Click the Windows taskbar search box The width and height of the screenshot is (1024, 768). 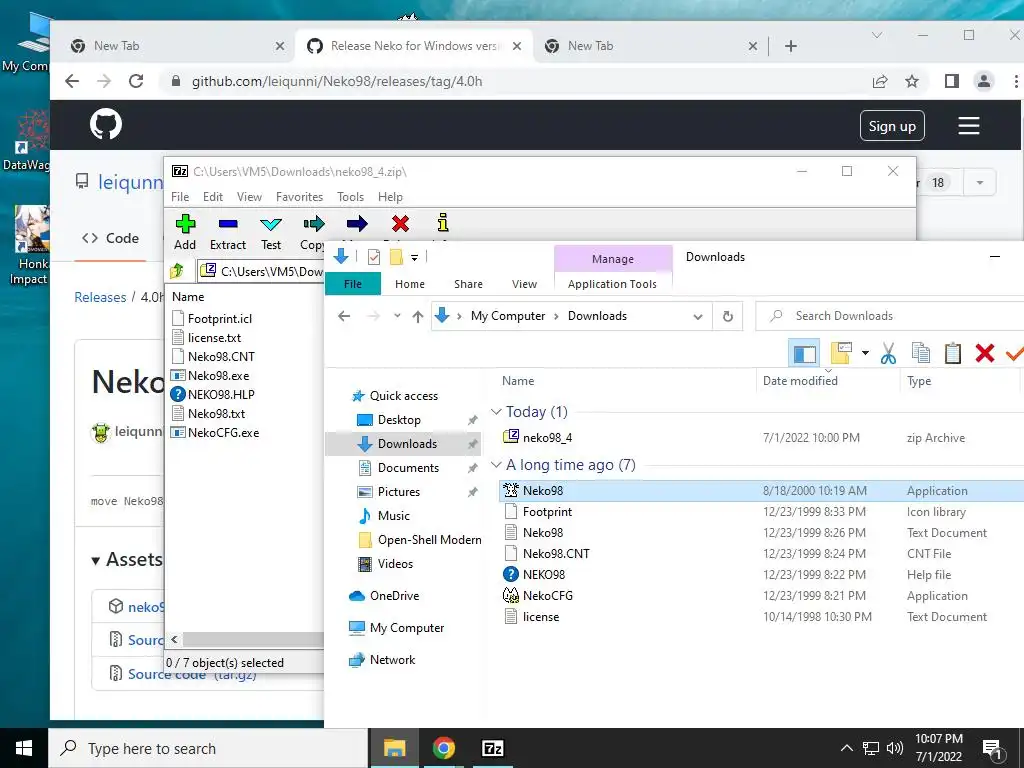pos(208,748)
